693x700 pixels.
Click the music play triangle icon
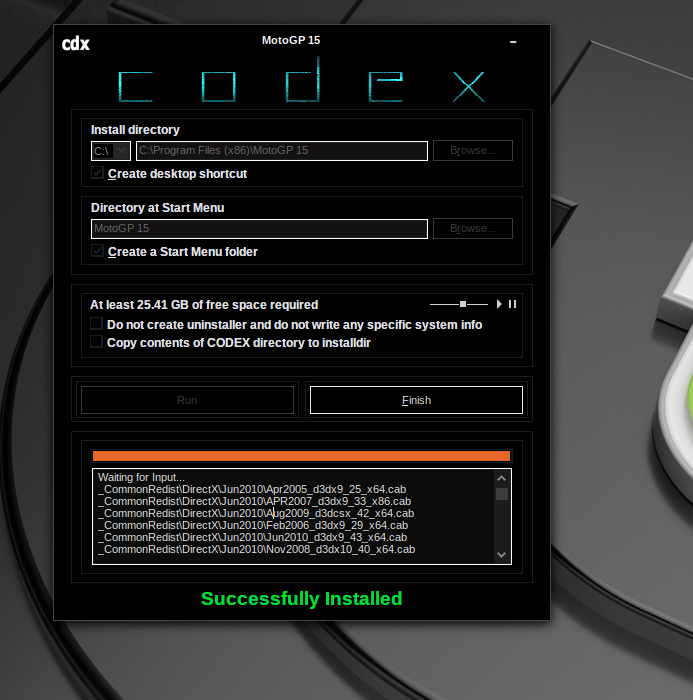tap(499, 304)
